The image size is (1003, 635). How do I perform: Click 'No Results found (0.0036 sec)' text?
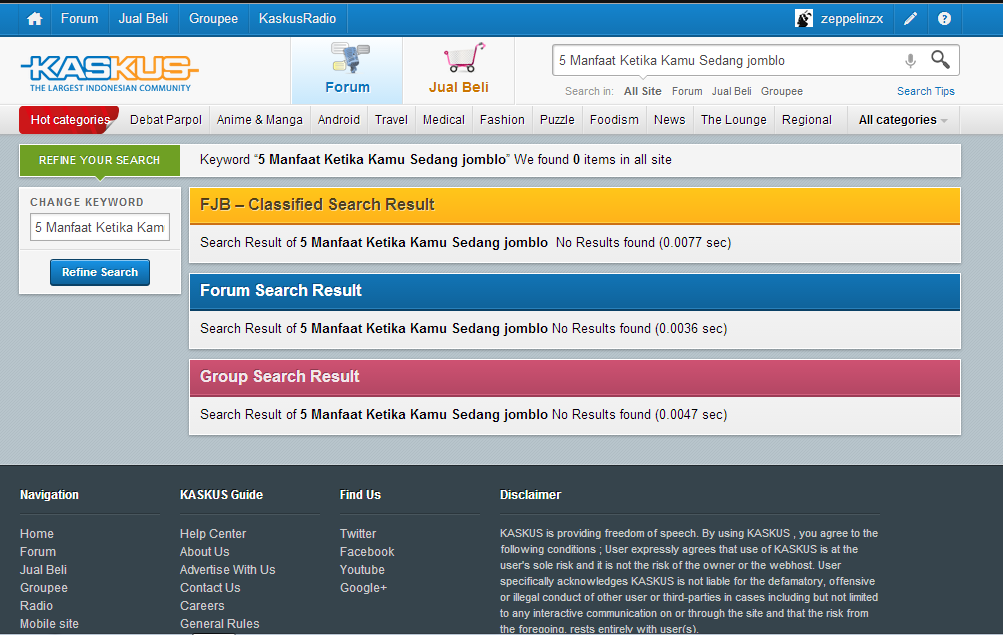[x=640, y=328]
